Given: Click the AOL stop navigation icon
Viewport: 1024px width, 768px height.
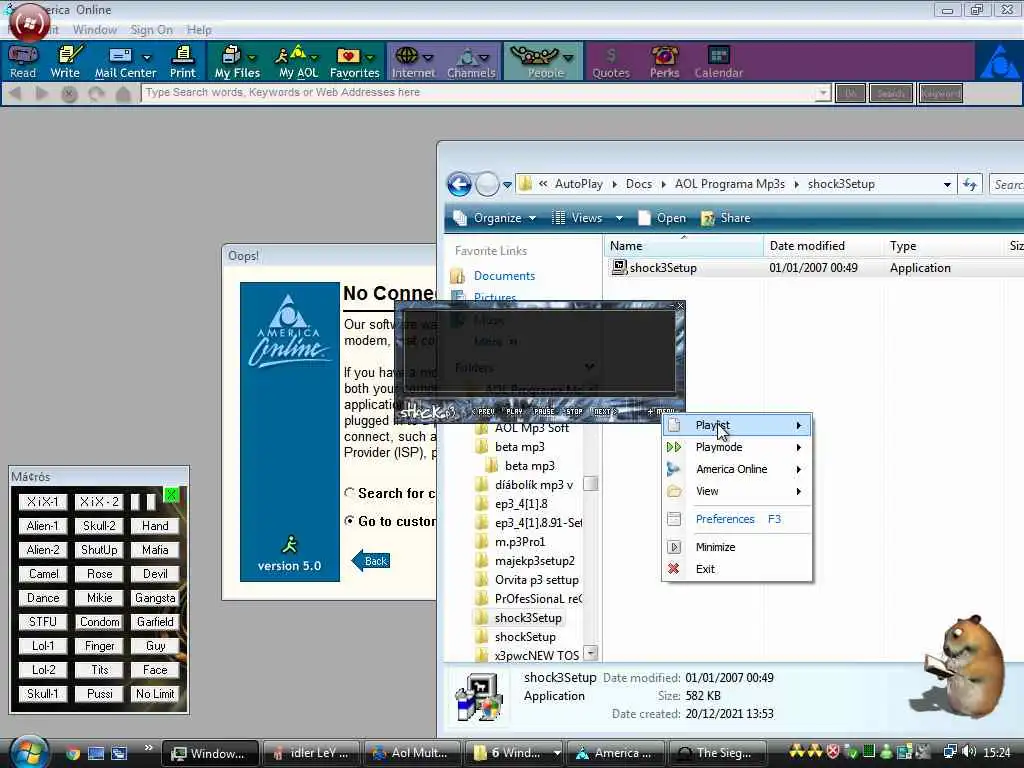Looking at the screenshot, I should point(69,94).
